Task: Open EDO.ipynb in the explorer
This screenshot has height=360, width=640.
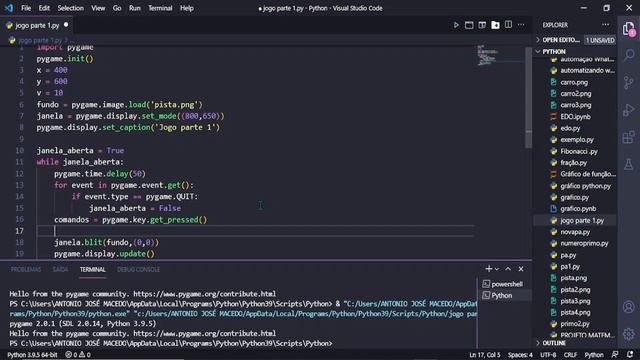Action: point(576,117)
